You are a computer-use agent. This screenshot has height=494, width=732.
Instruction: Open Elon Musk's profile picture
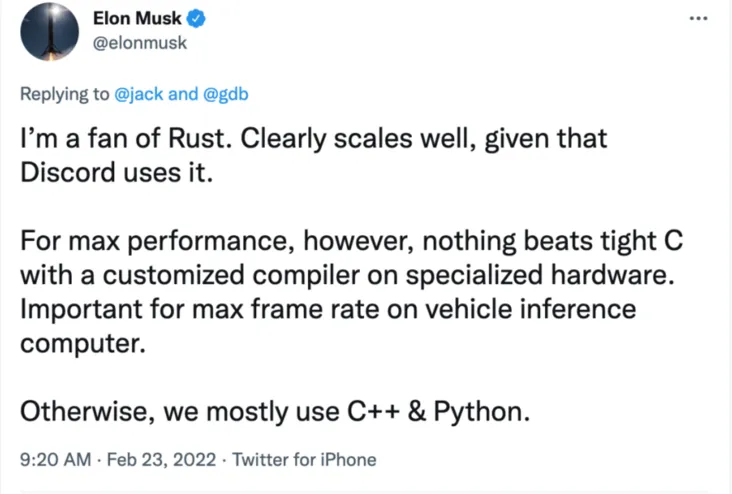point(49,32)
